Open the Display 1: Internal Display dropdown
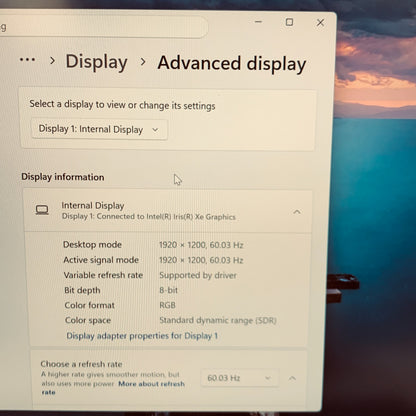 99,129
